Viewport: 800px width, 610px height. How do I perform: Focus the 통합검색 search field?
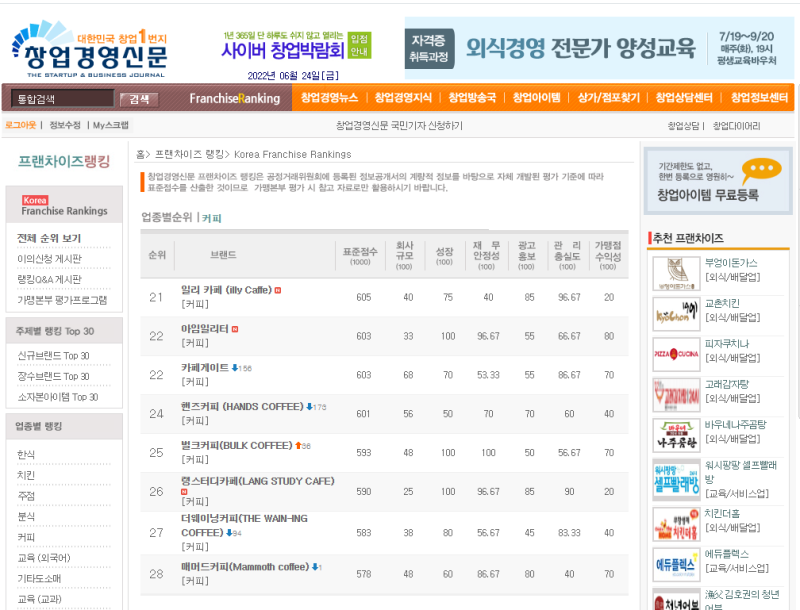(63, 99)
